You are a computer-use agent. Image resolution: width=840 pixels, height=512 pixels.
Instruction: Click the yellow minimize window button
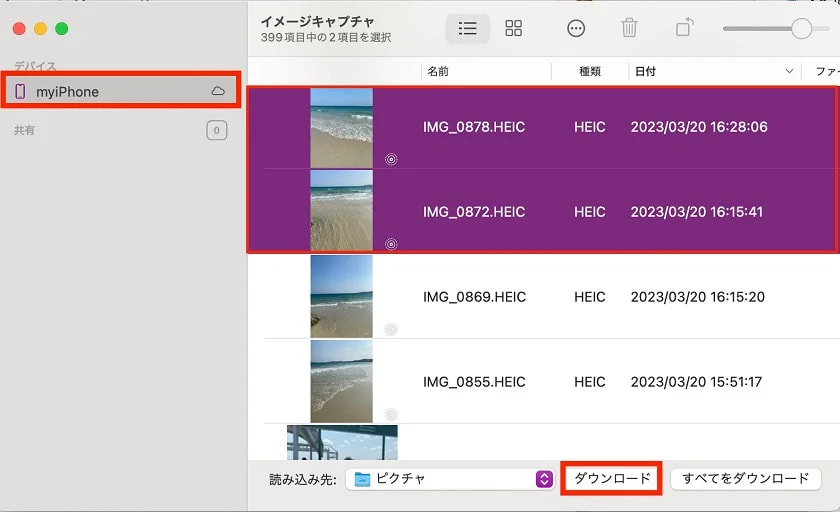tap(40, 28)
